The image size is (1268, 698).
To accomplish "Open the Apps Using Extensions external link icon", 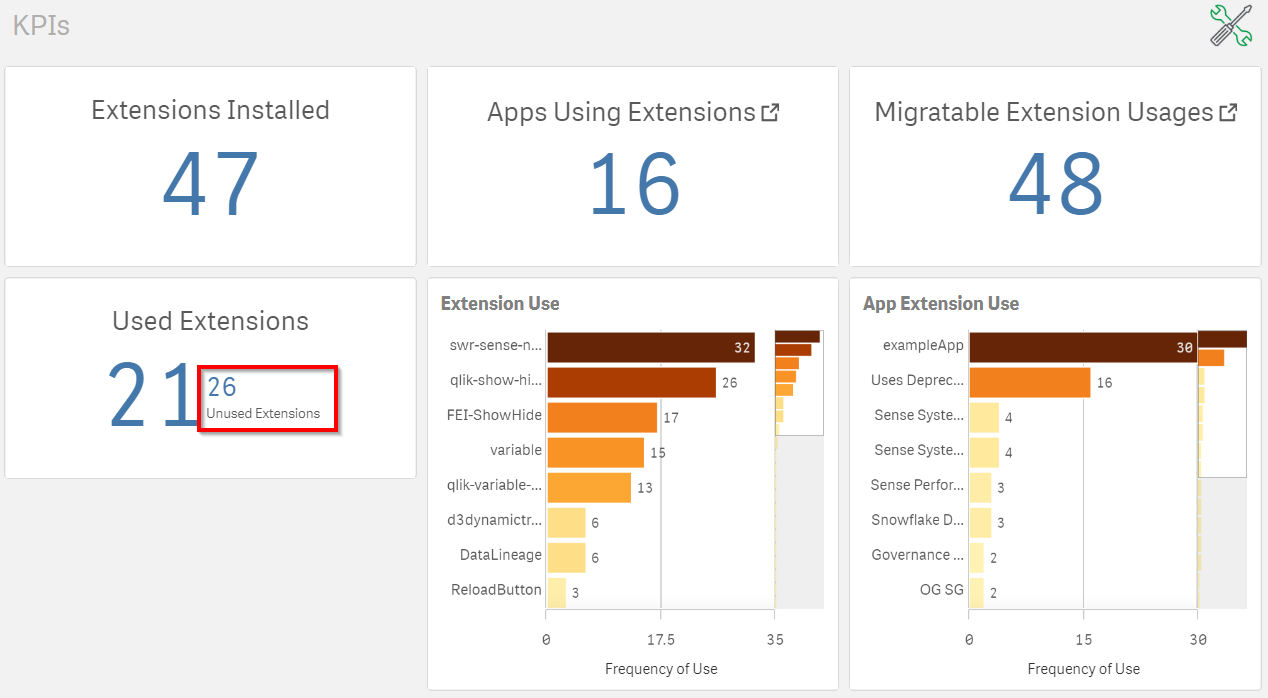I will point(770,113).
